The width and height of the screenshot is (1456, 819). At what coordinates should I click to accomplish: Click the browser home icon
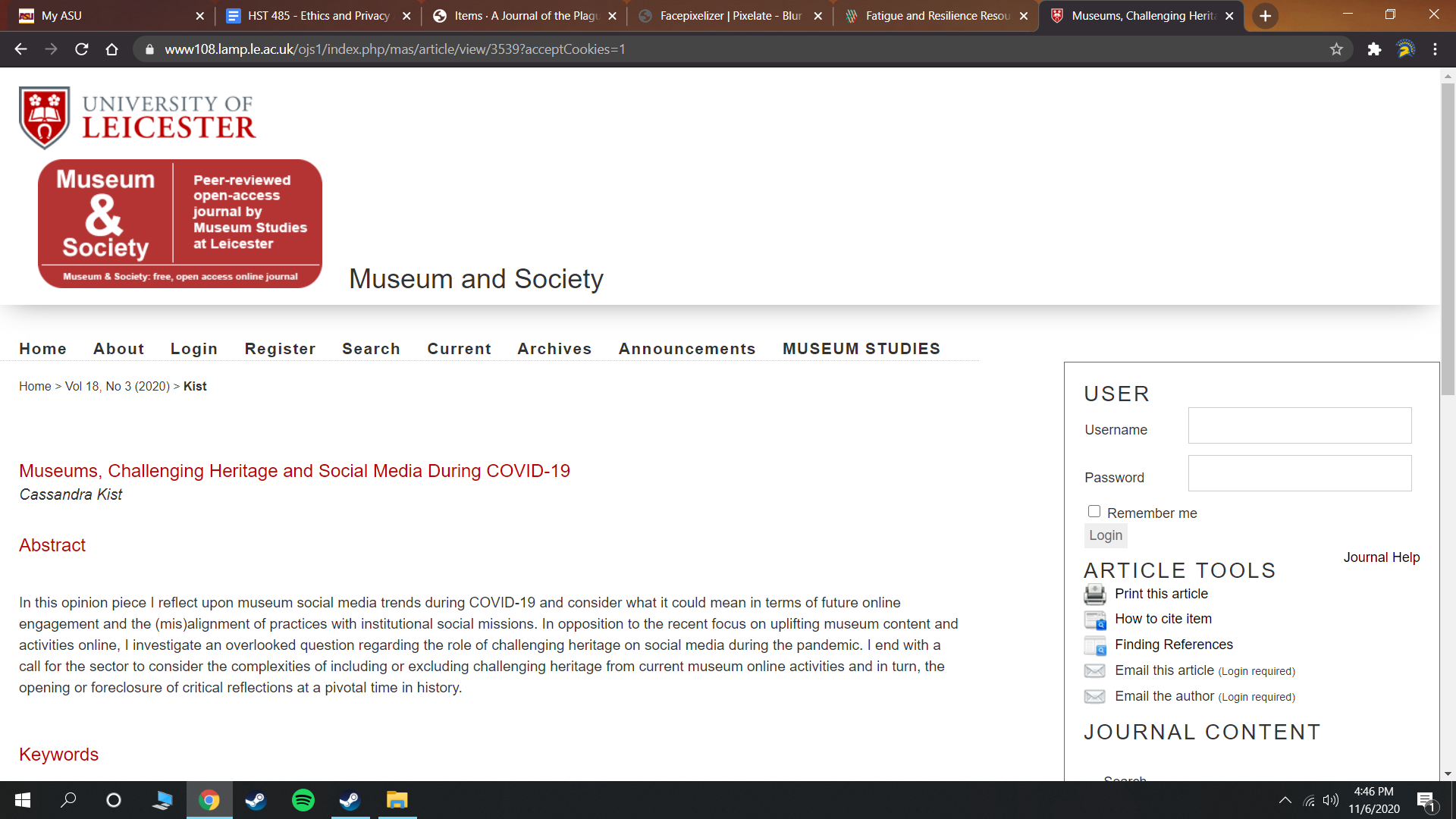coord(112,49)
